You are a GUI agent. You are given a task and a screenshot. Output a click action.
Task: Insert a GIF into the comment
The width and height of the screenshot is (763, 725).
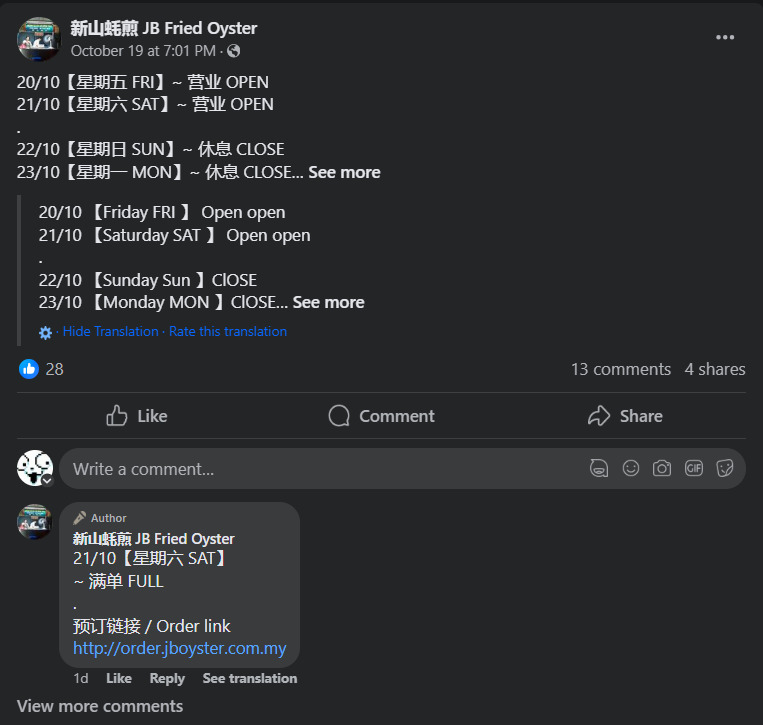(694, 468)
